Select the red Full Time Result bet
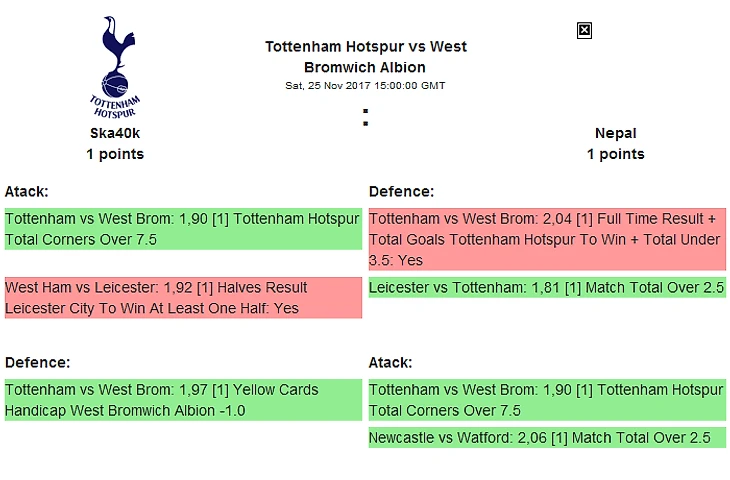 pyautogui.click(x=547, y=240)
